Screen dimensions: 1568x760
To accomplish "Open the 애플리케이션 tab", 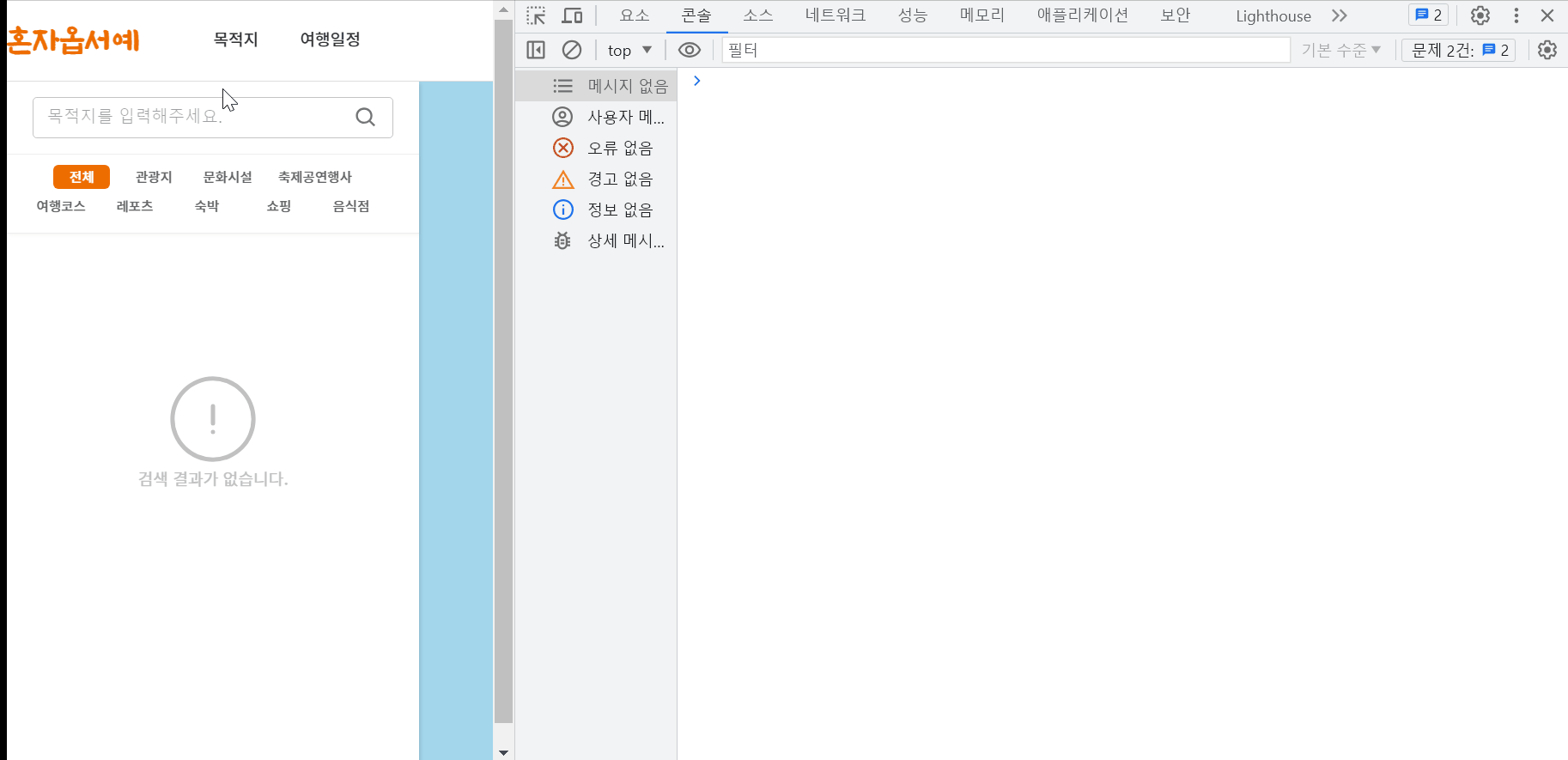I will [1083, 15].
